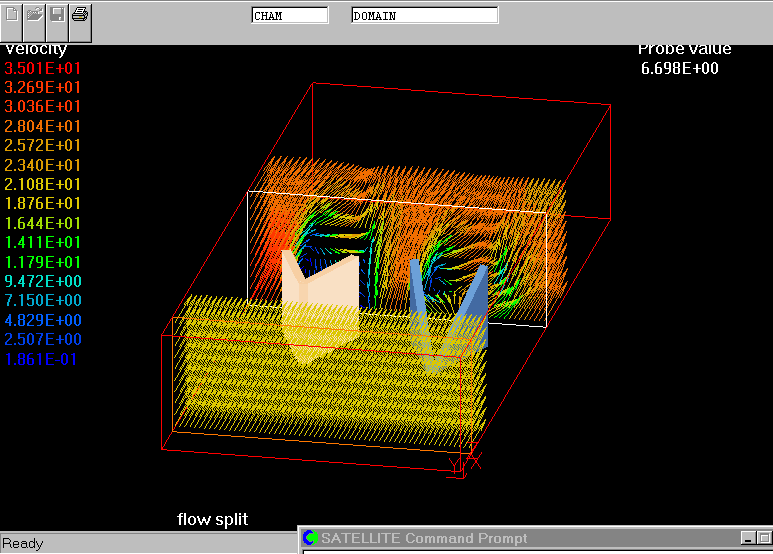Minimize the SATELLITE Command Prompt window

tap(747, 539)
